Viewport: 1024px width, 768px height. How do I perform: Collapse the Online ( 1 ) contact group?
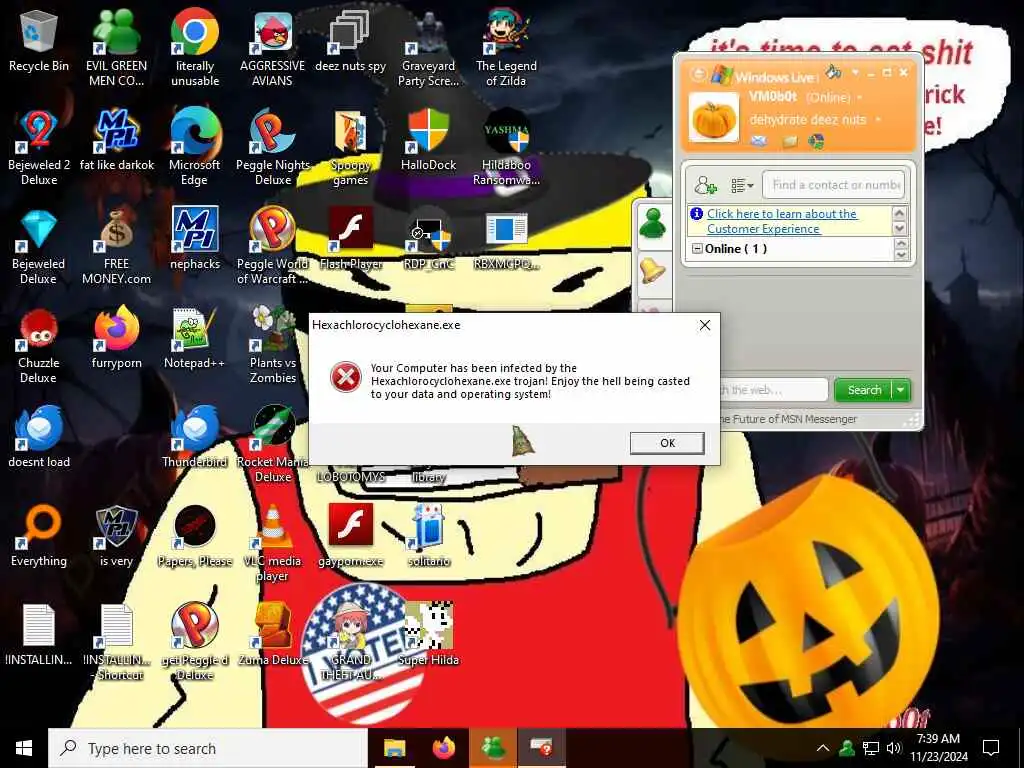pos(697,249)
